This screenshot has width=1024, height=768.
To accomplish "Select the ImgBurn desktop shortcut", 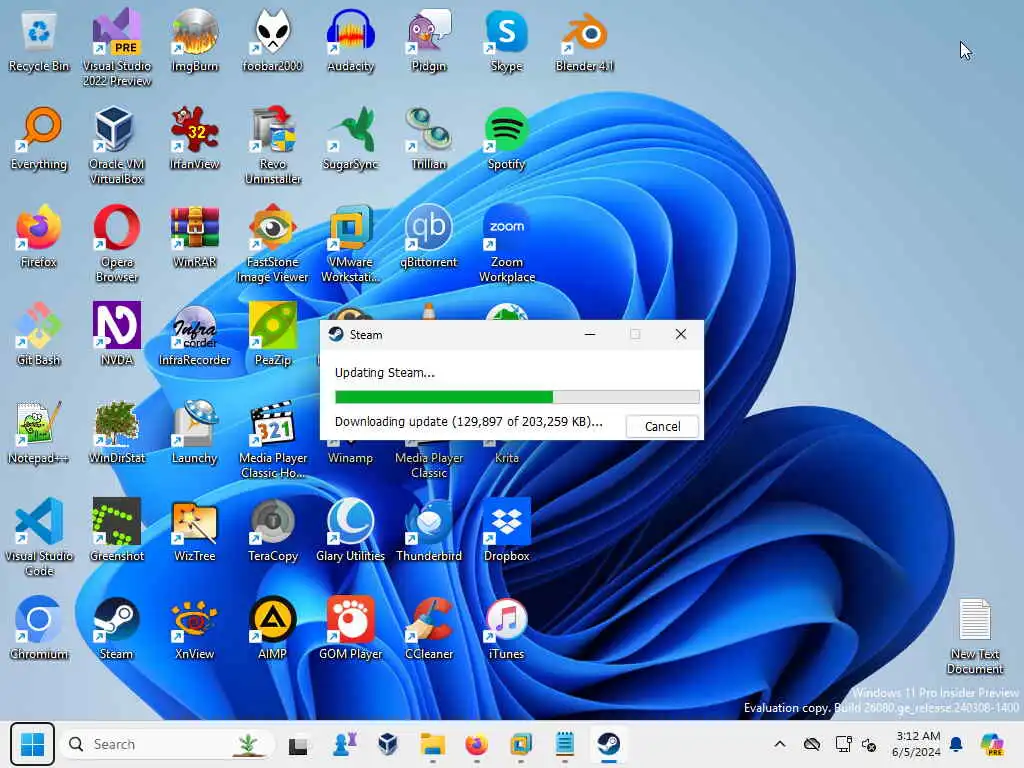I will point(195,40).
